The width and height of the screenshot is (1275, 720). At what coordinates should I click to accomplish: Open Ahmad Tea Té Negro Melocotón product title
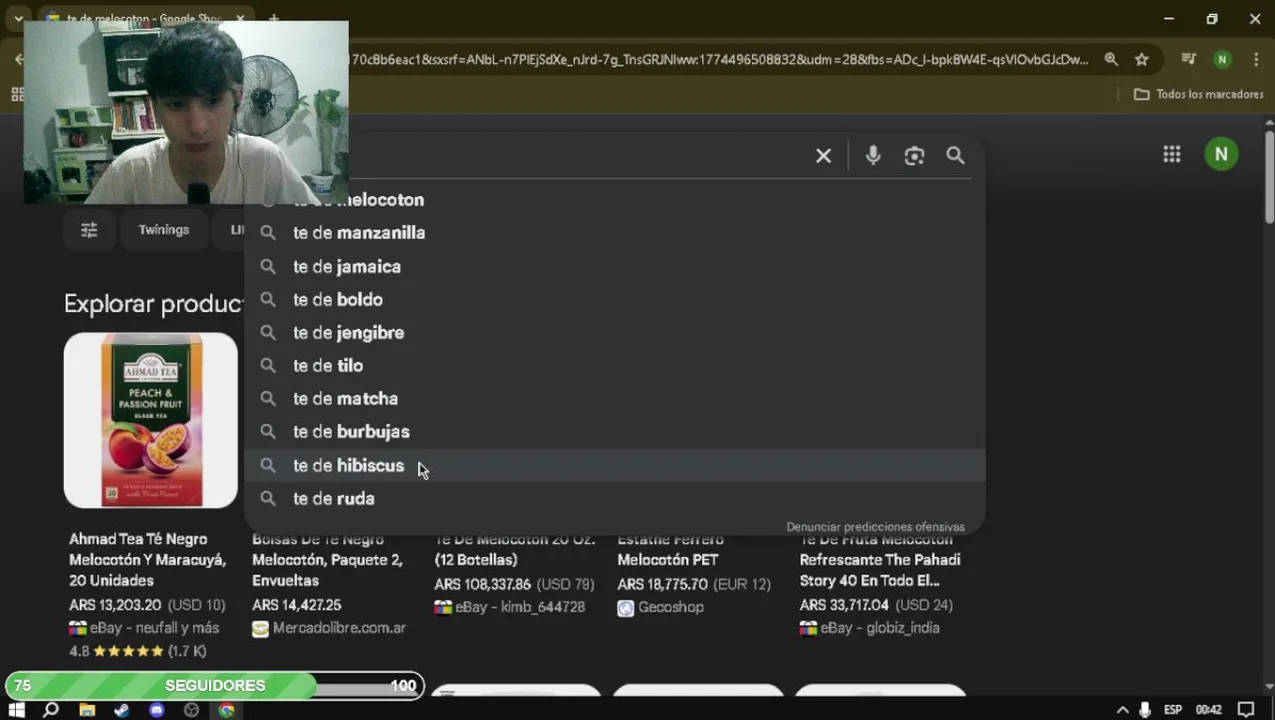pos(147,560)
